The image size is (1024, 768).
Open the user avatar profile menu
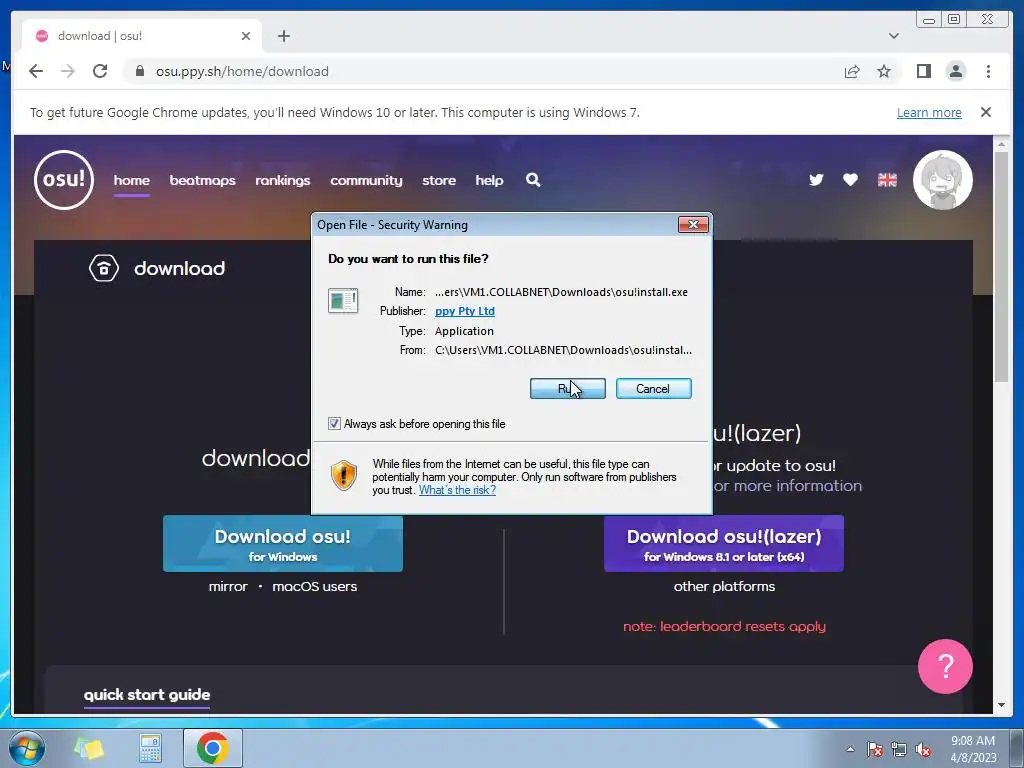coord(942,180)
